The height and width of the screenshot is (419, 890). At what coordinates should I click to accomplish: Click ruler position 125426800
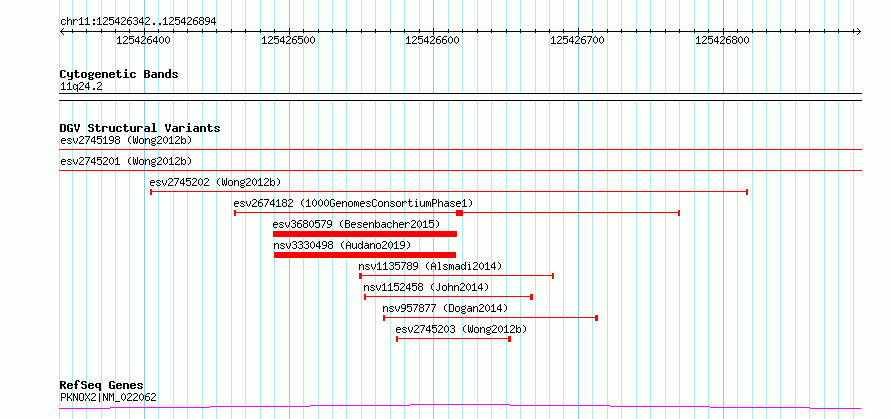coord(723,40)
